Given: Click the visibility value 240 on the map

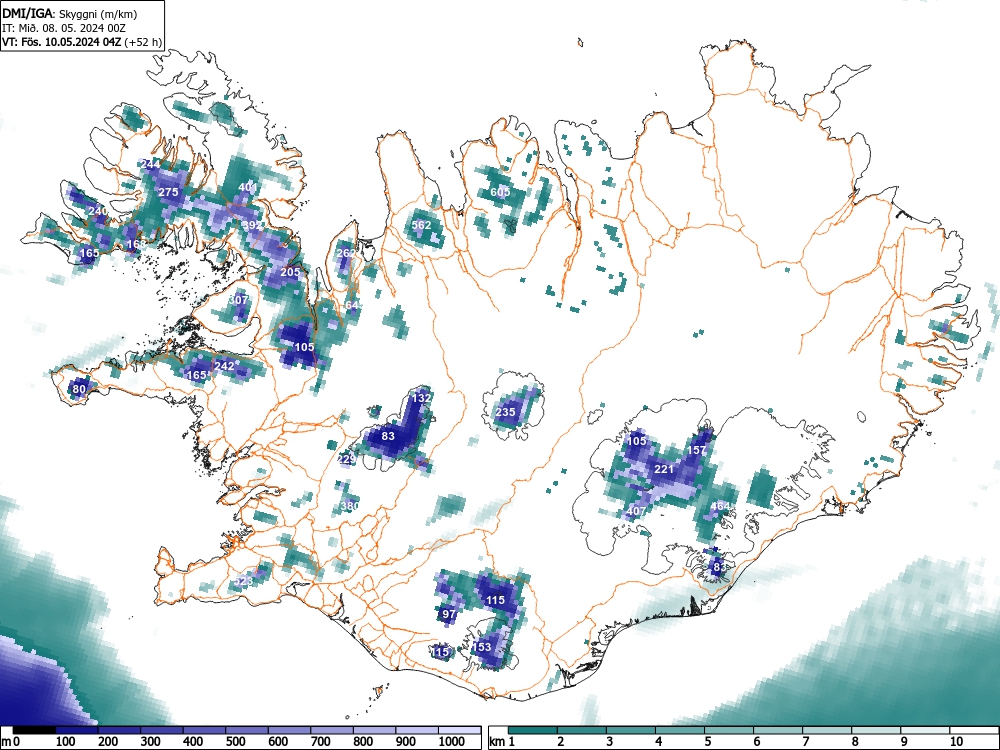Looking at the screenshot, I should coord(98,211).
